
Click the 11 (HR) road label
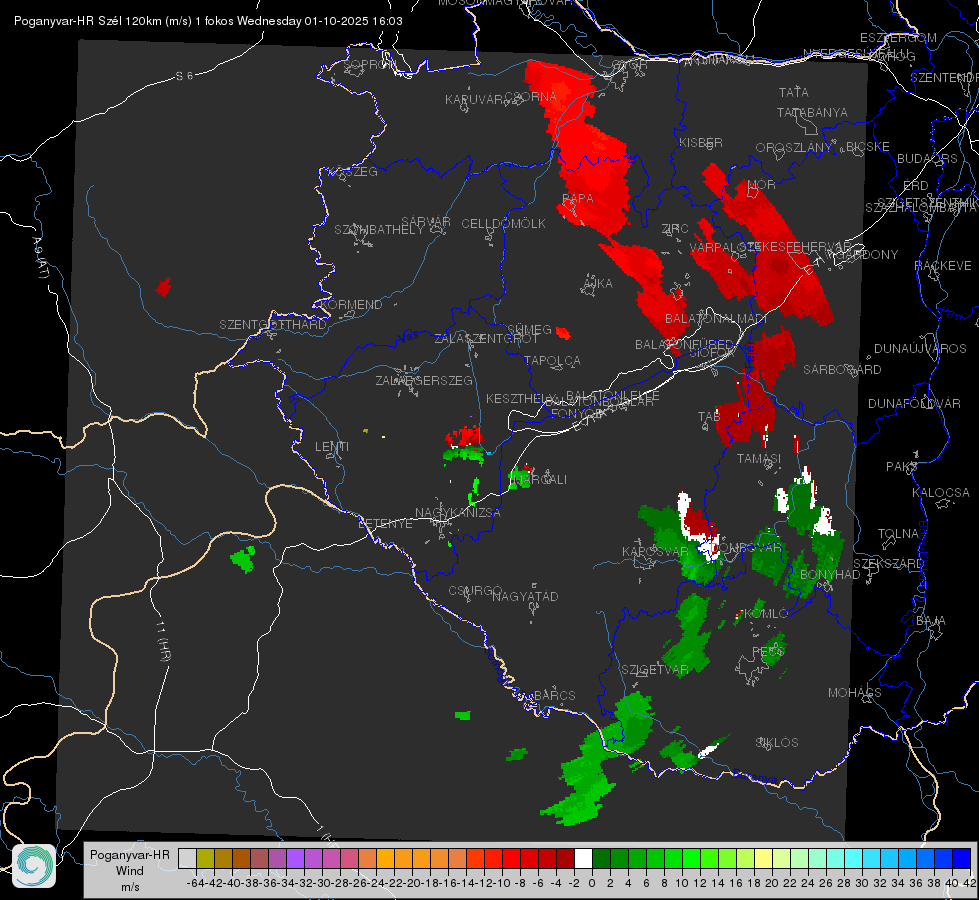pyautogui.click(x=162, y=640)
